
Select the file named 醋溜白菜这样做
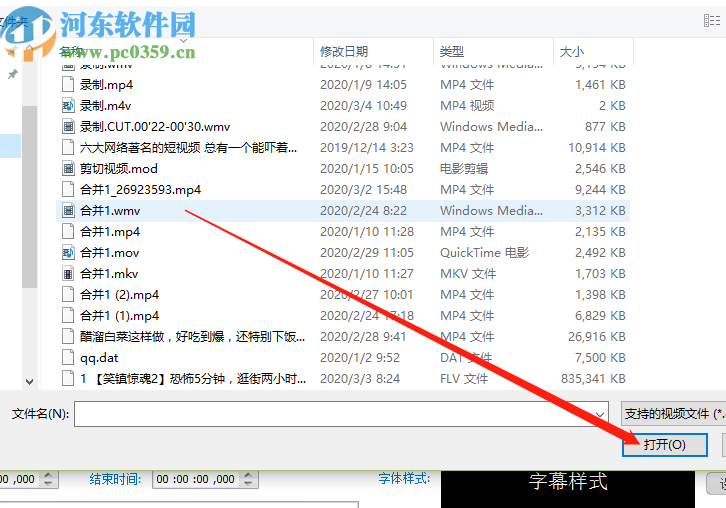(x=192, y=337)
